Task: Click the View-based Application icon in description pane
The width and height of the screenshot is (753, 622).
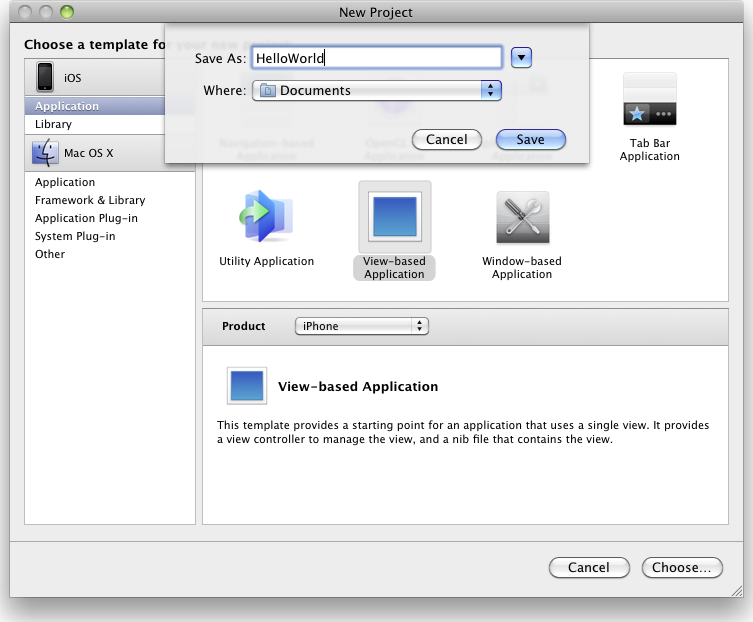Action: pos(247,386)
